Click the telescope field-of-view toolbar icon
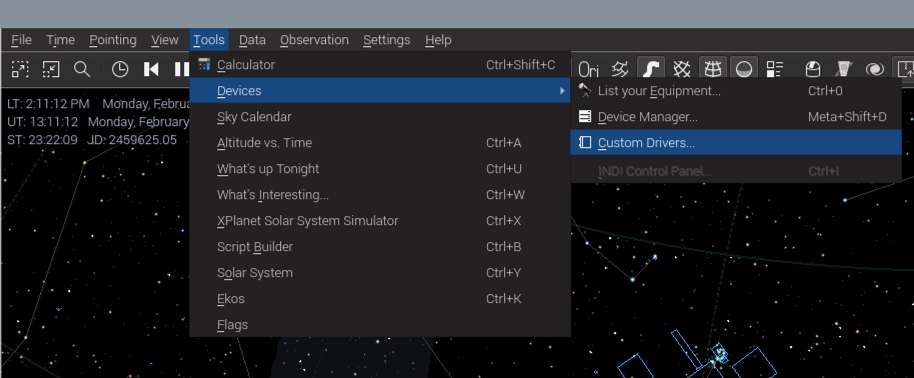914x378 pixels. (x=843, y=69)
